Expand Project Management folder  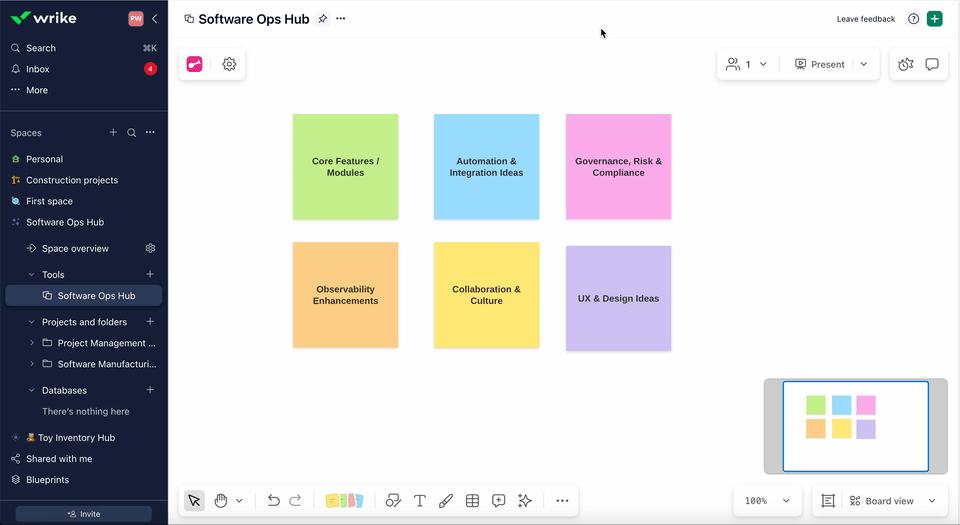32,343
